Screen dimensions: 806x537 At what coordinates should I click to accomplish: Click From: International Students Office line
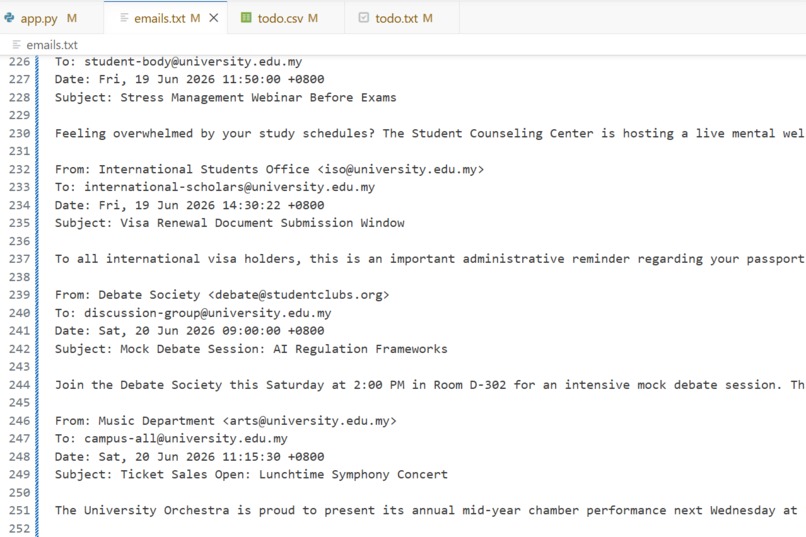click(x=269, y=170)
